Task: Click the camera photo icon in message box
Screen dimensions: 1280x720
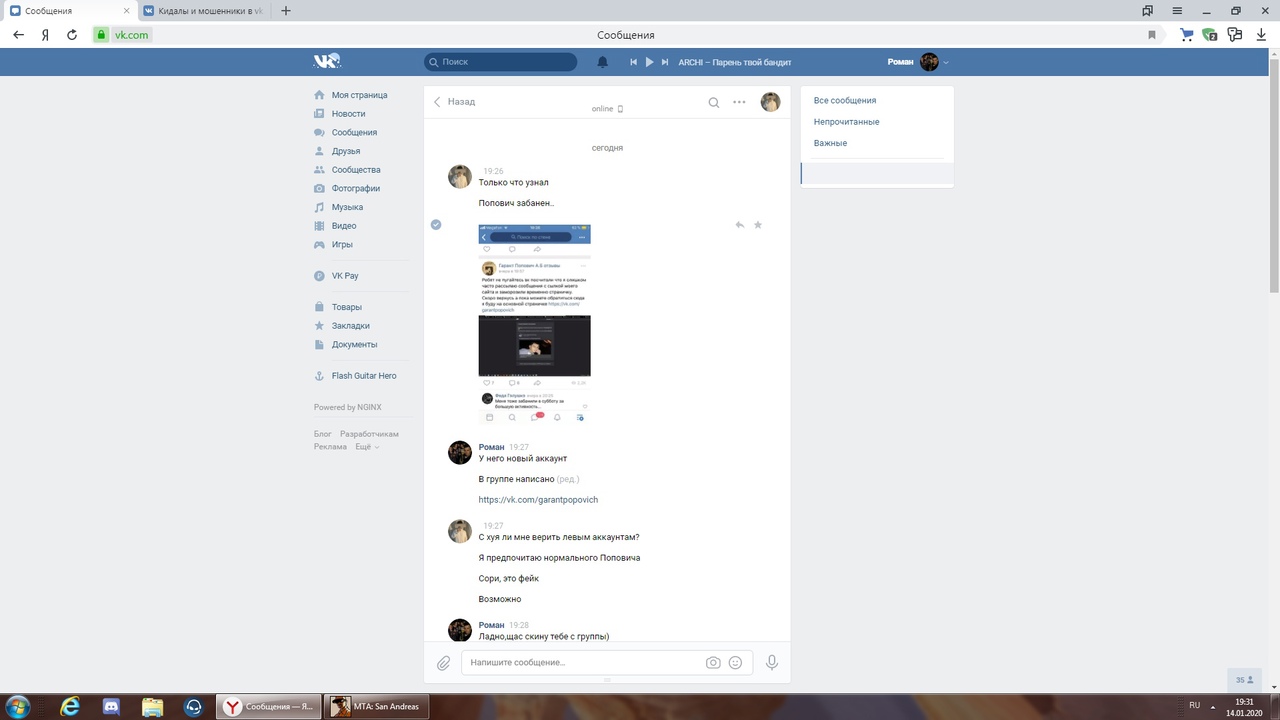Action: pyautogui.click(x=713, y=663)
